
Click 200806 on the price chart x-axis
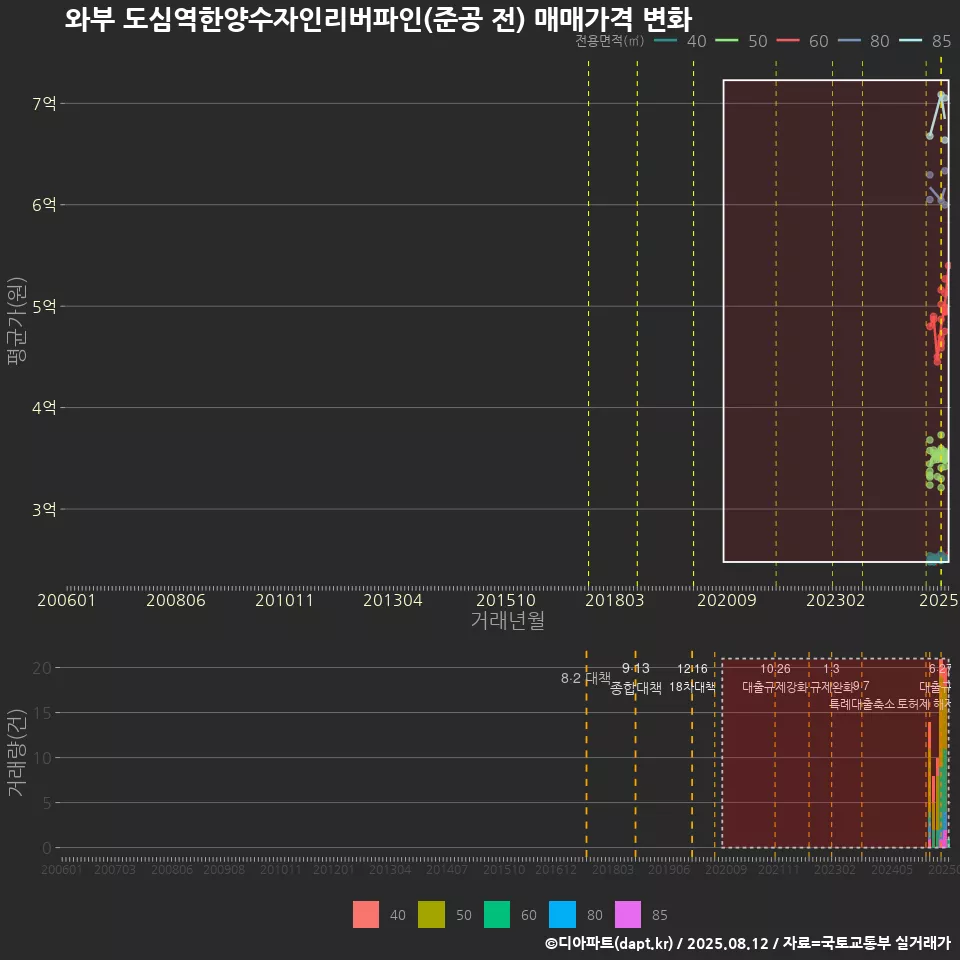(176, 600)
